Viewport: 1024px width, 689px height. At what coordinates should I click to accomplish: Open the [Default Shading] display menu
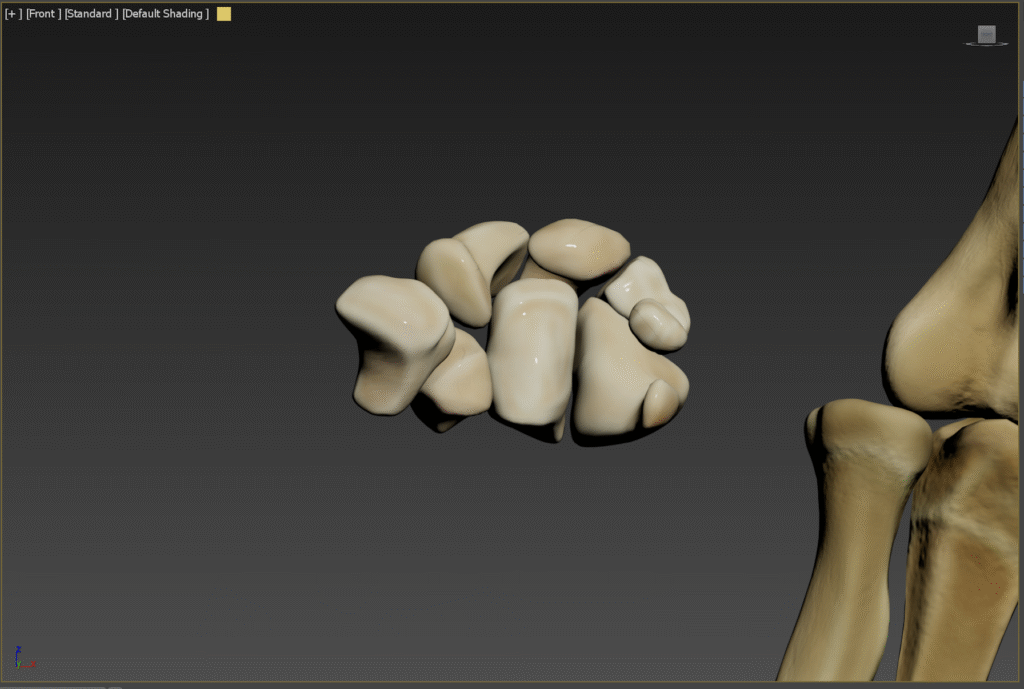point(165,14)
